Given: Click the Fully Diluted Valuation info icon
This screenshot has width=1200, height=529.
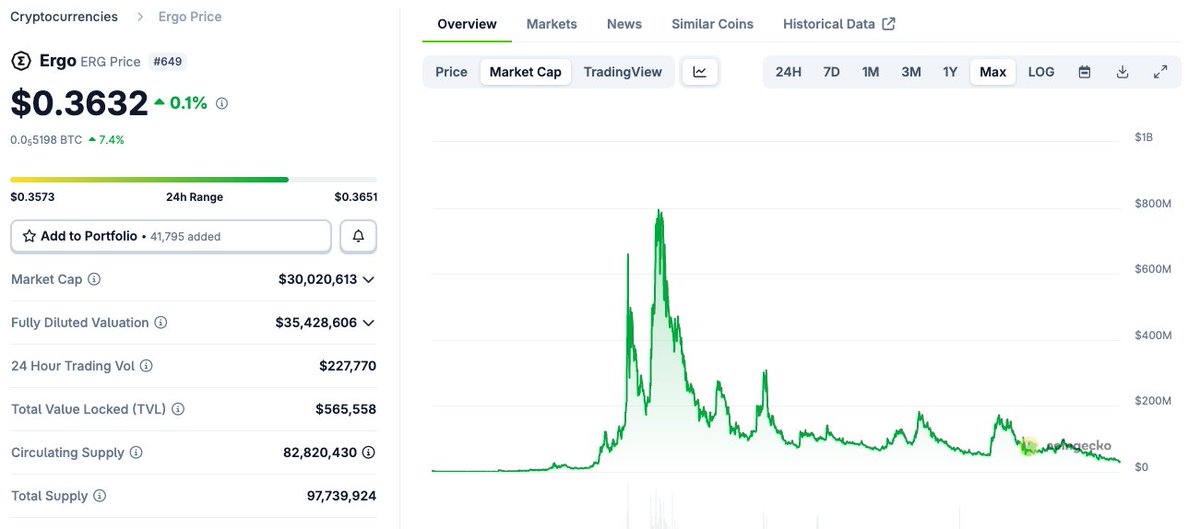Looking at the screenshot, I should (x=161, y=323).
